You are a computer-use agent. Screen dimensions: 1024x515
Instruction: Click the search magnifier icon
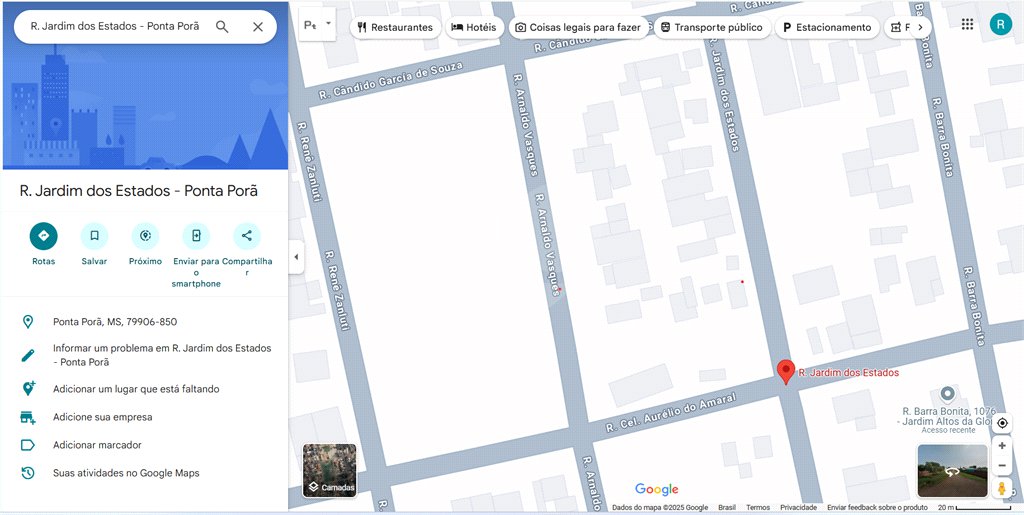[x=222, y=27]
